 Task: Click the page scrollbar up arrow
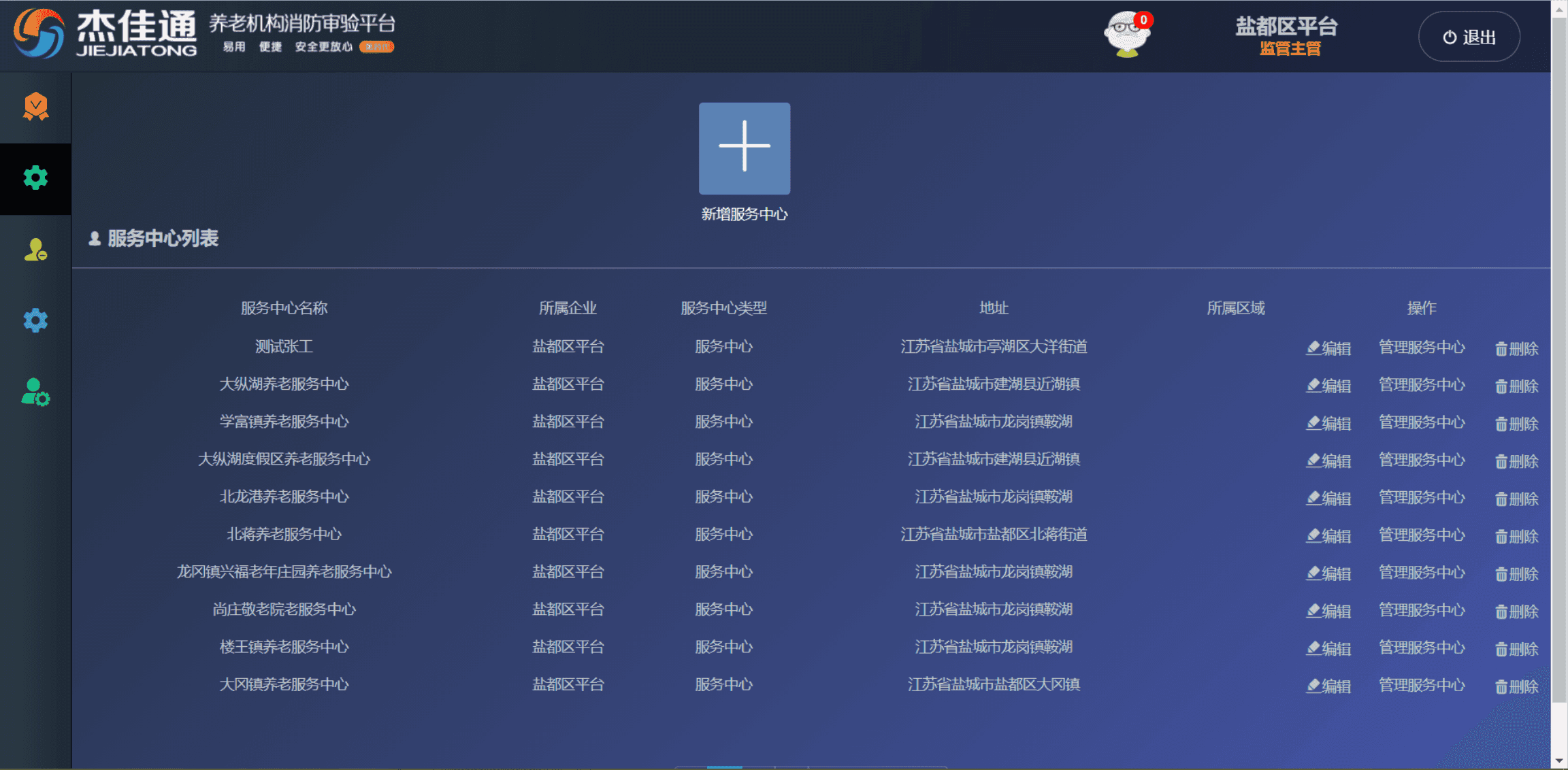point(1559,9)
